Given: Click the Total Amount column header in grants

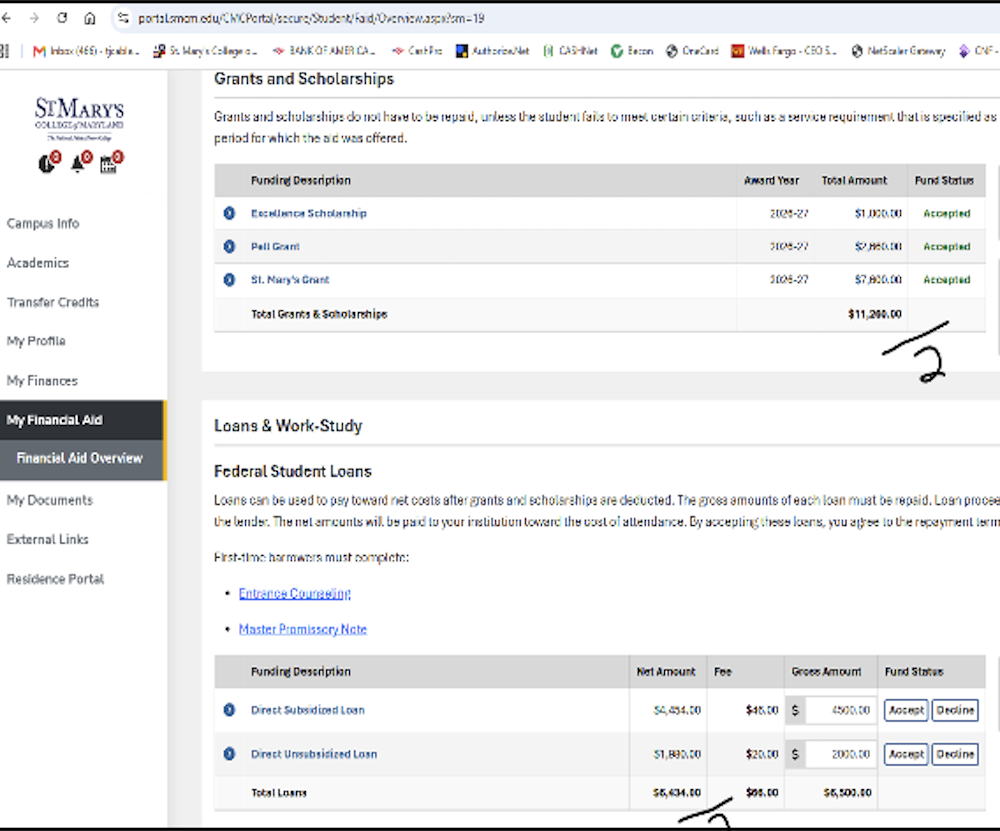Looking at the screenshot, I should click(x=854, y=180).
